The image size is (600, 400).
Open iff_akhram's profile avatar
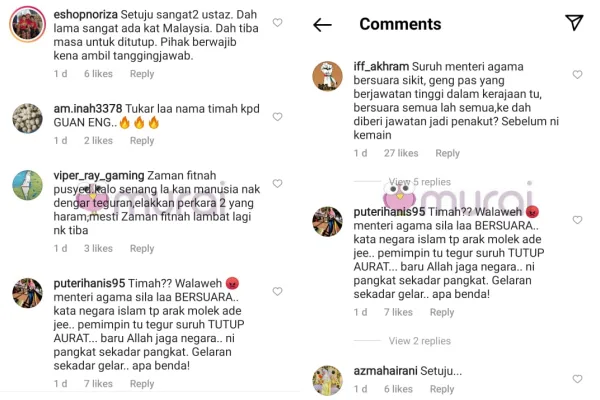tap(328, 76)
